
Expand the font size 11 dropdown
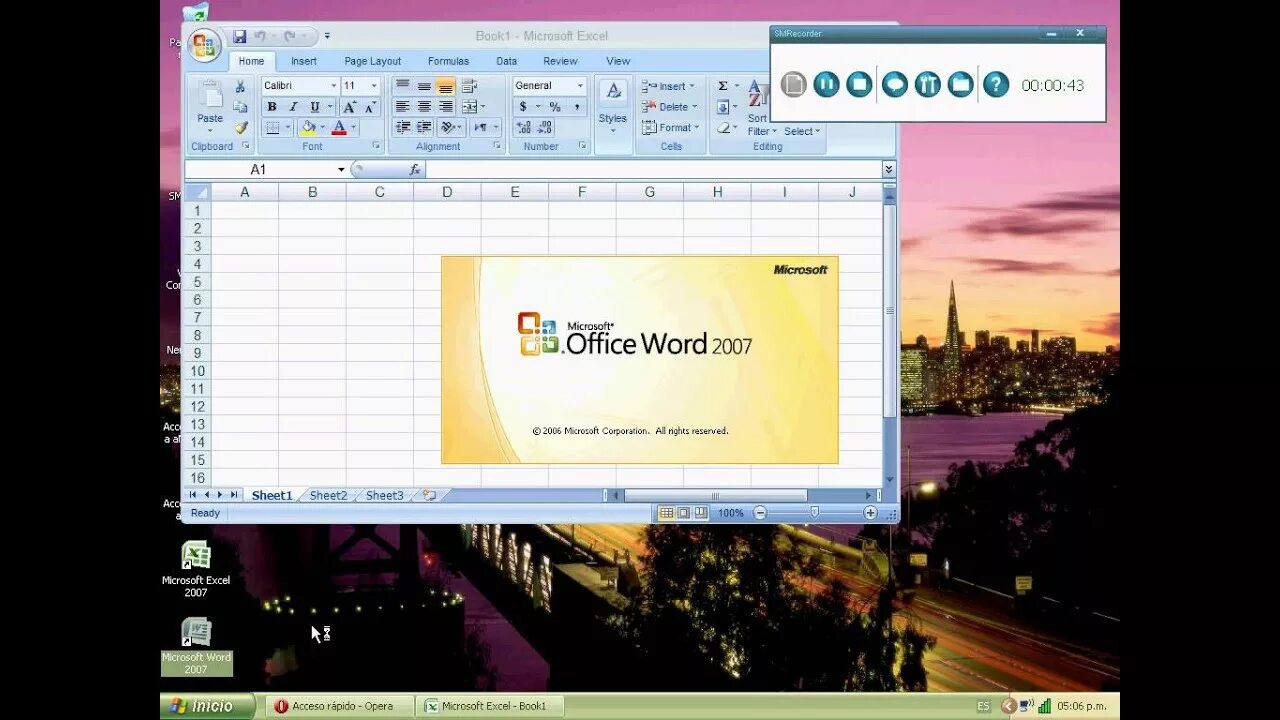point(374,86)
